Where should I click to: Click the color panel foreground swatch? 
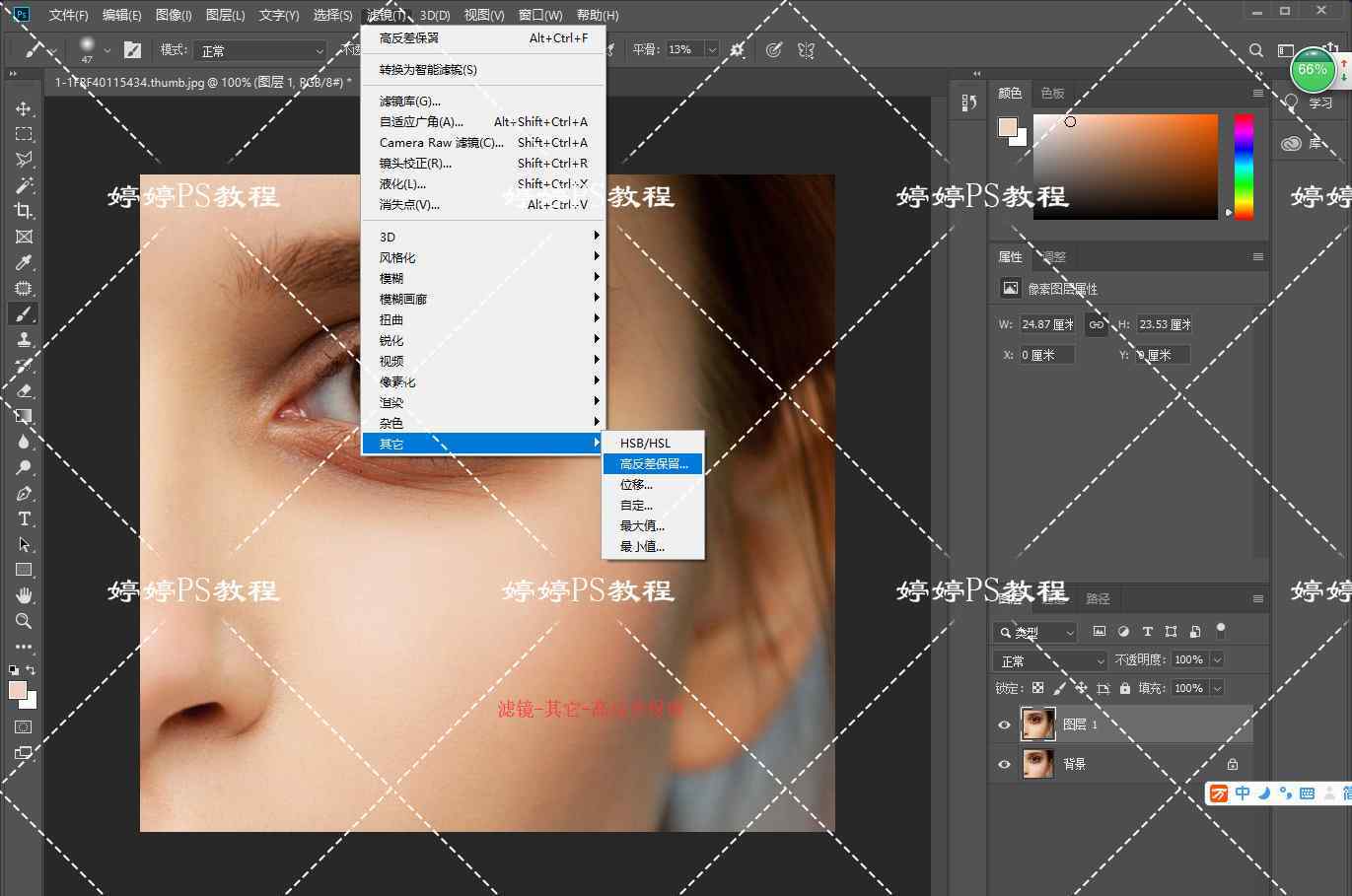pyautogui.click(x=1007, y=127)
